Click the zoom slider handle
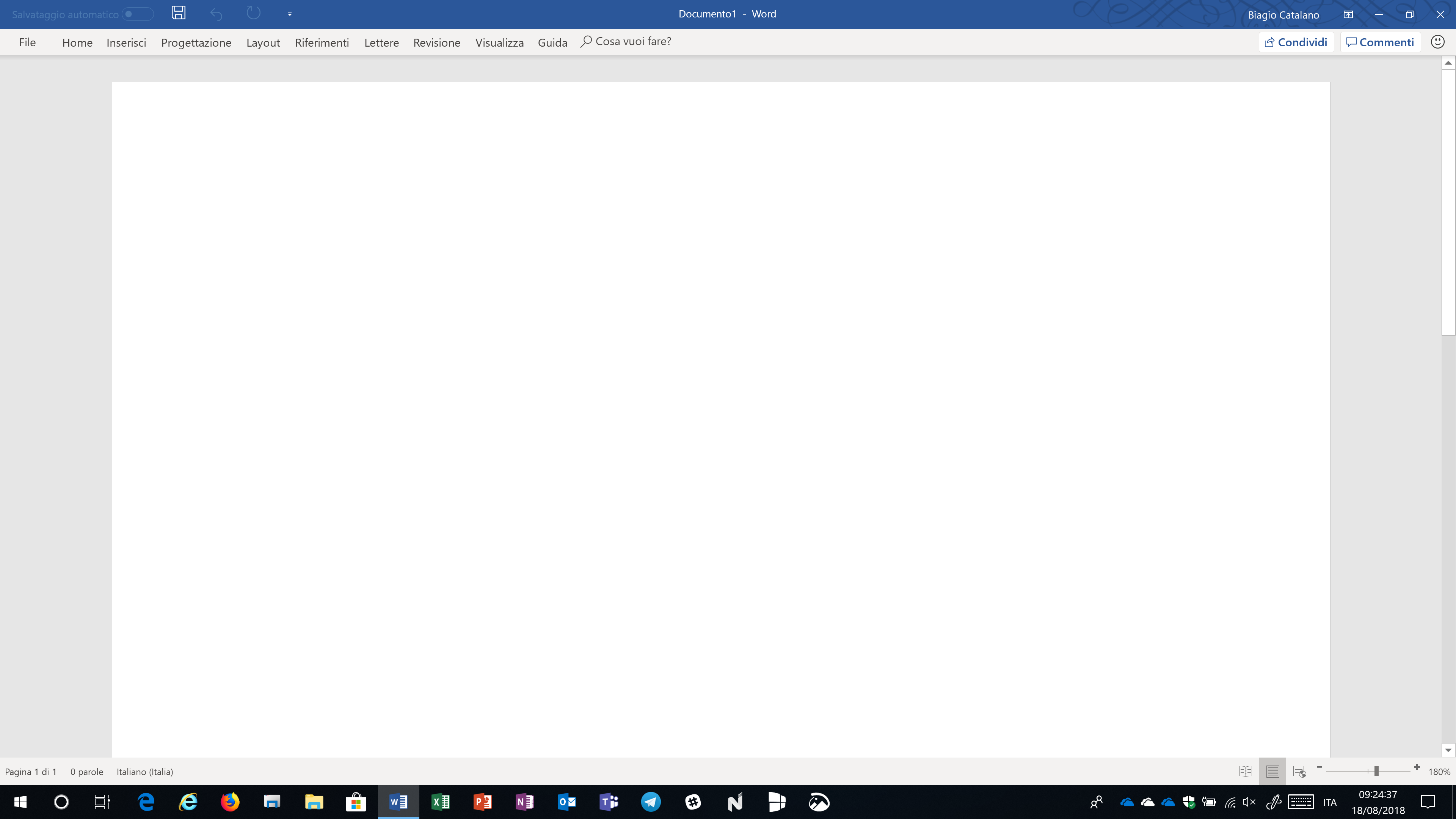The width and height of the screenshot is (1456, 819). coord(1376,771)
